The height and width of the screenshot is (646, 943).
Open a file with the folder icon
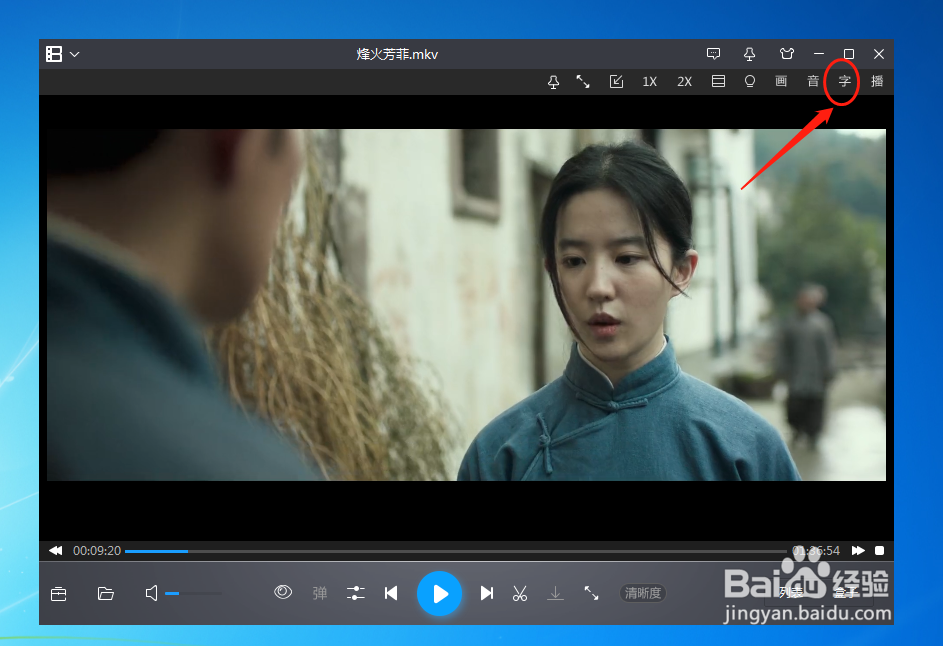106,594
